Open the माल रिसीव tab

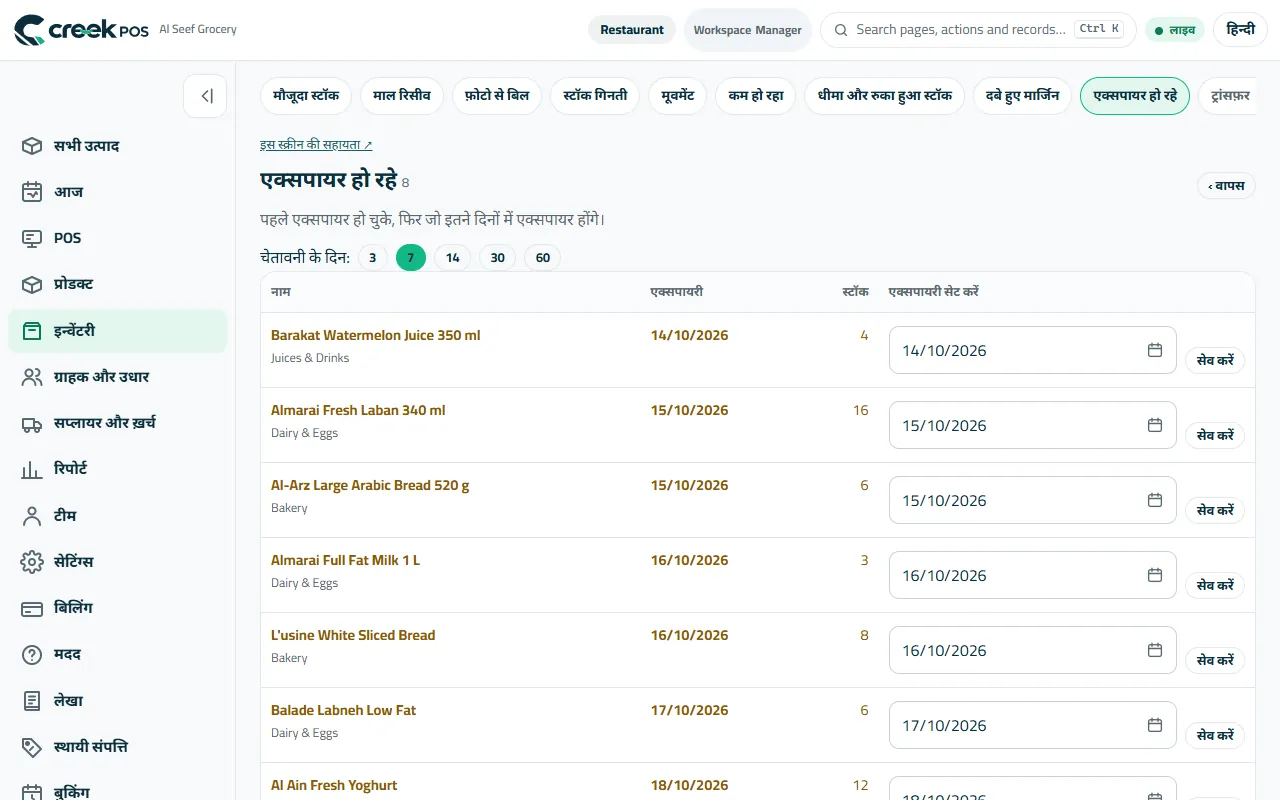402,96
